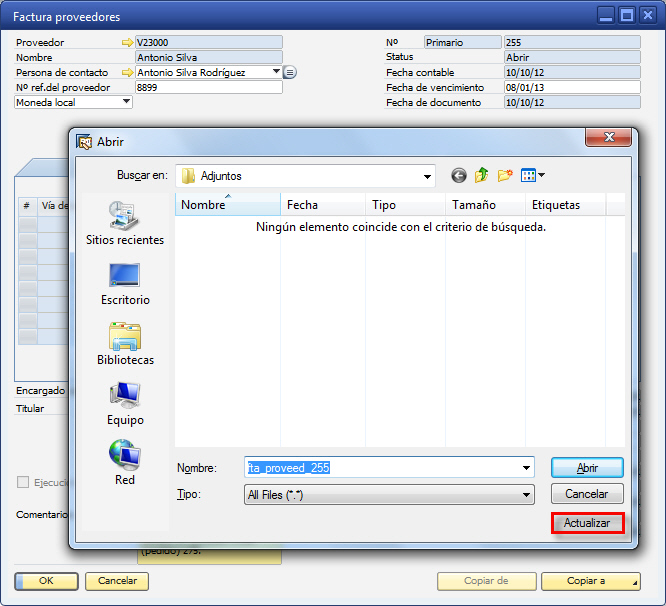Create a new folder
This screenshot has height=606, width=666.
click(505, 176)
